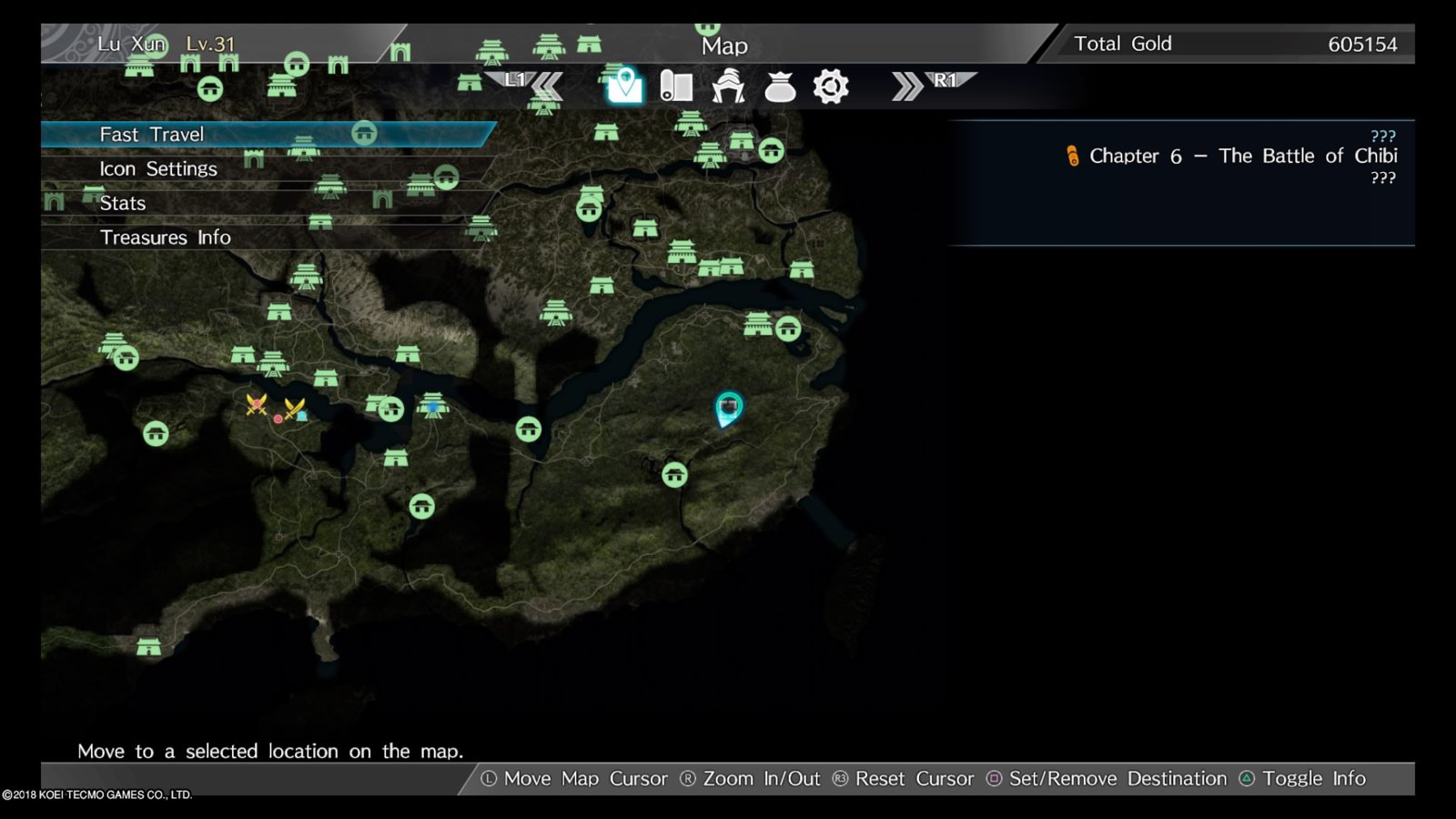Open the gear settings tab icon
The width and height of the screenshot is (1456, 819).
coord(831,86)
